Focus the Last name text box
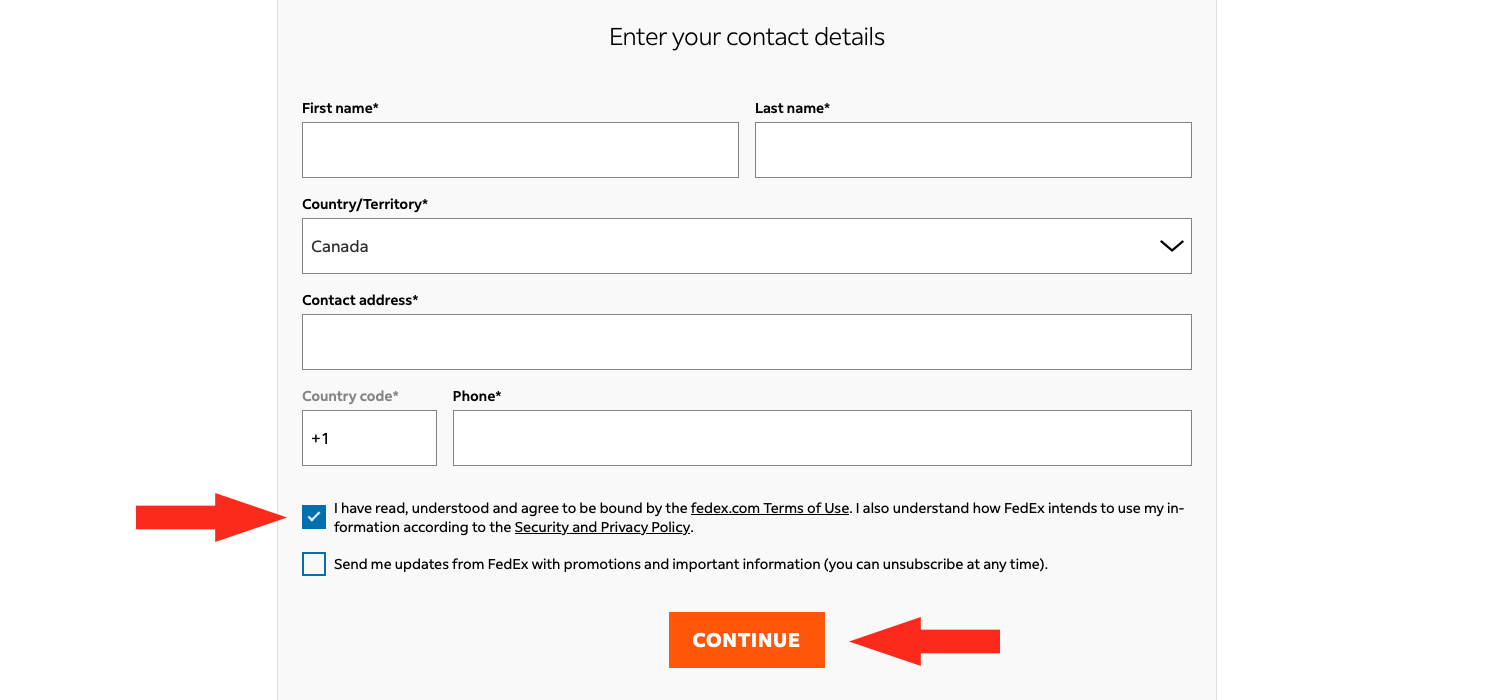This screenshot has height=700, width=1500. (973, 150)
